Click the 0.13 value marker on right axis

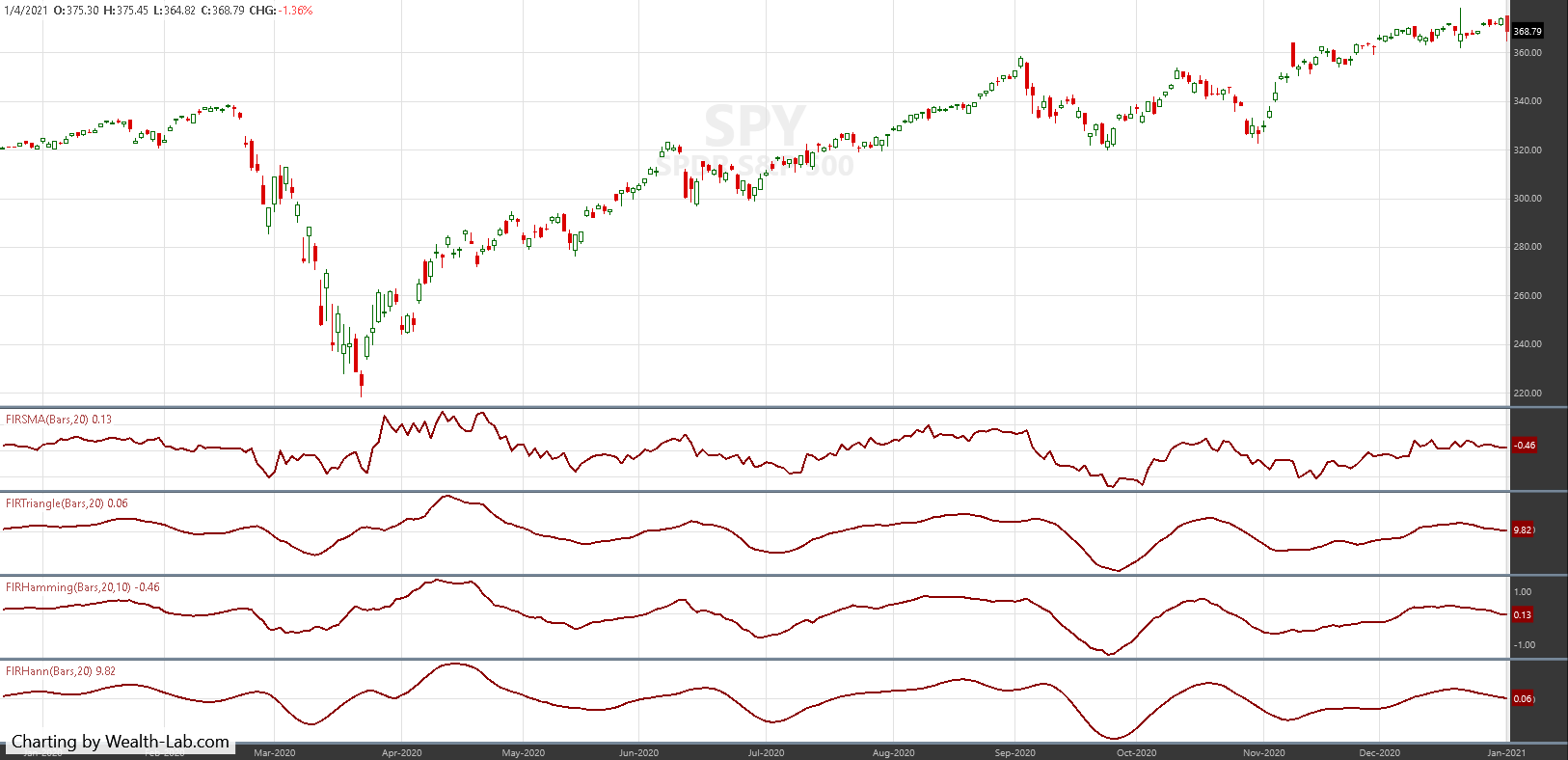pyautogui.click(x=1523, y=615)
